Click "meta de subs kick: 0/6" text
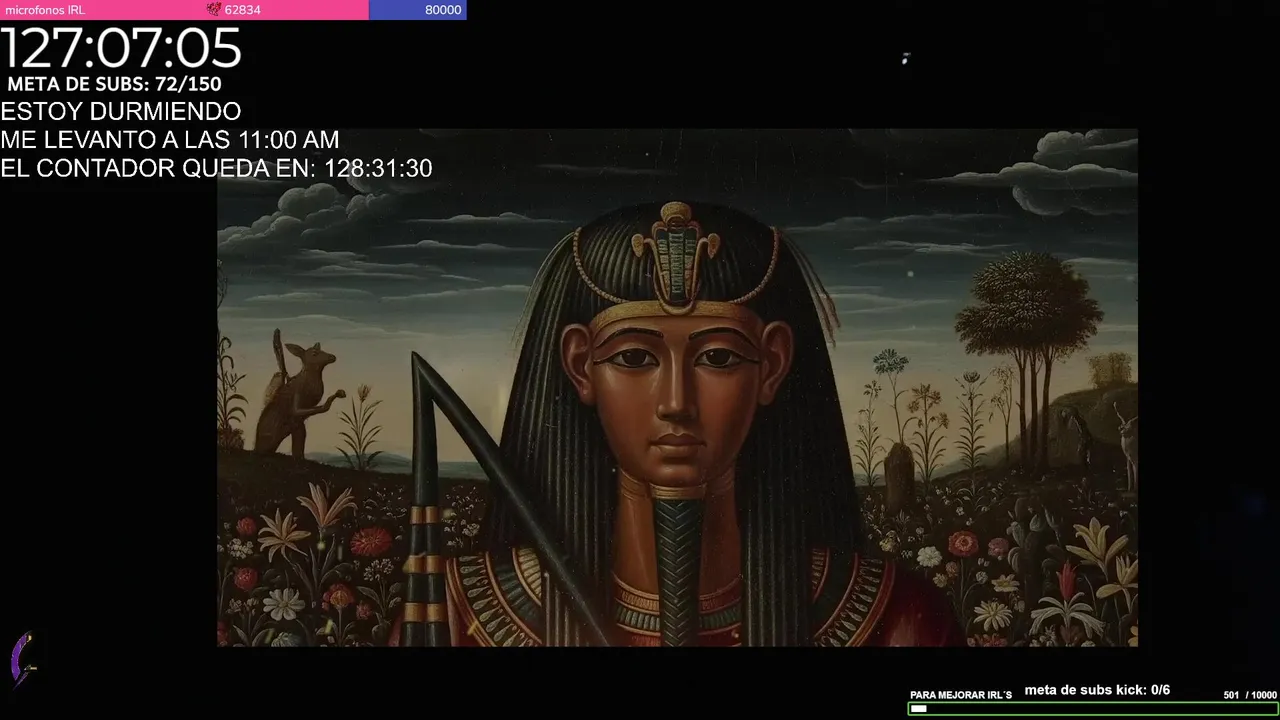The image size is (1280, 720). [1097, 690]
